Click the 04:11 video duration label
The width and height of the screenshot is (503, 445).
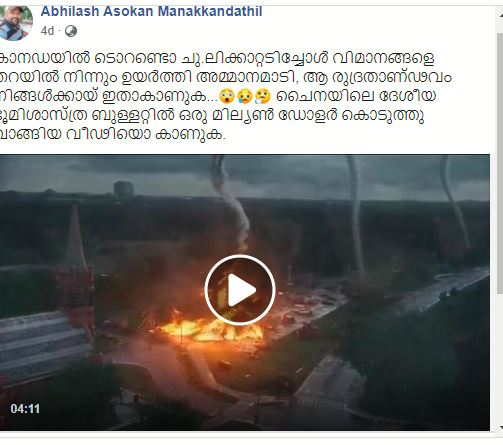(x=25, y=409)
